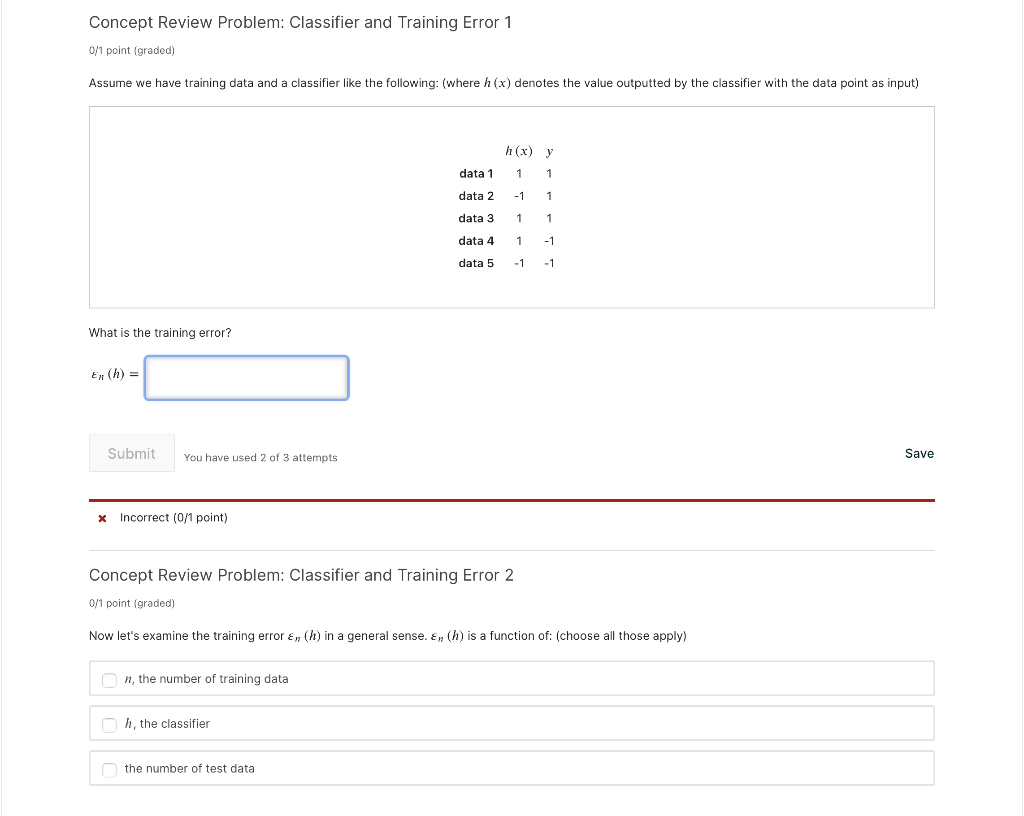Click the y column header in the table
Image resolution: width=1024 pixels, height=816 pixels.
(x=548, y=151)
